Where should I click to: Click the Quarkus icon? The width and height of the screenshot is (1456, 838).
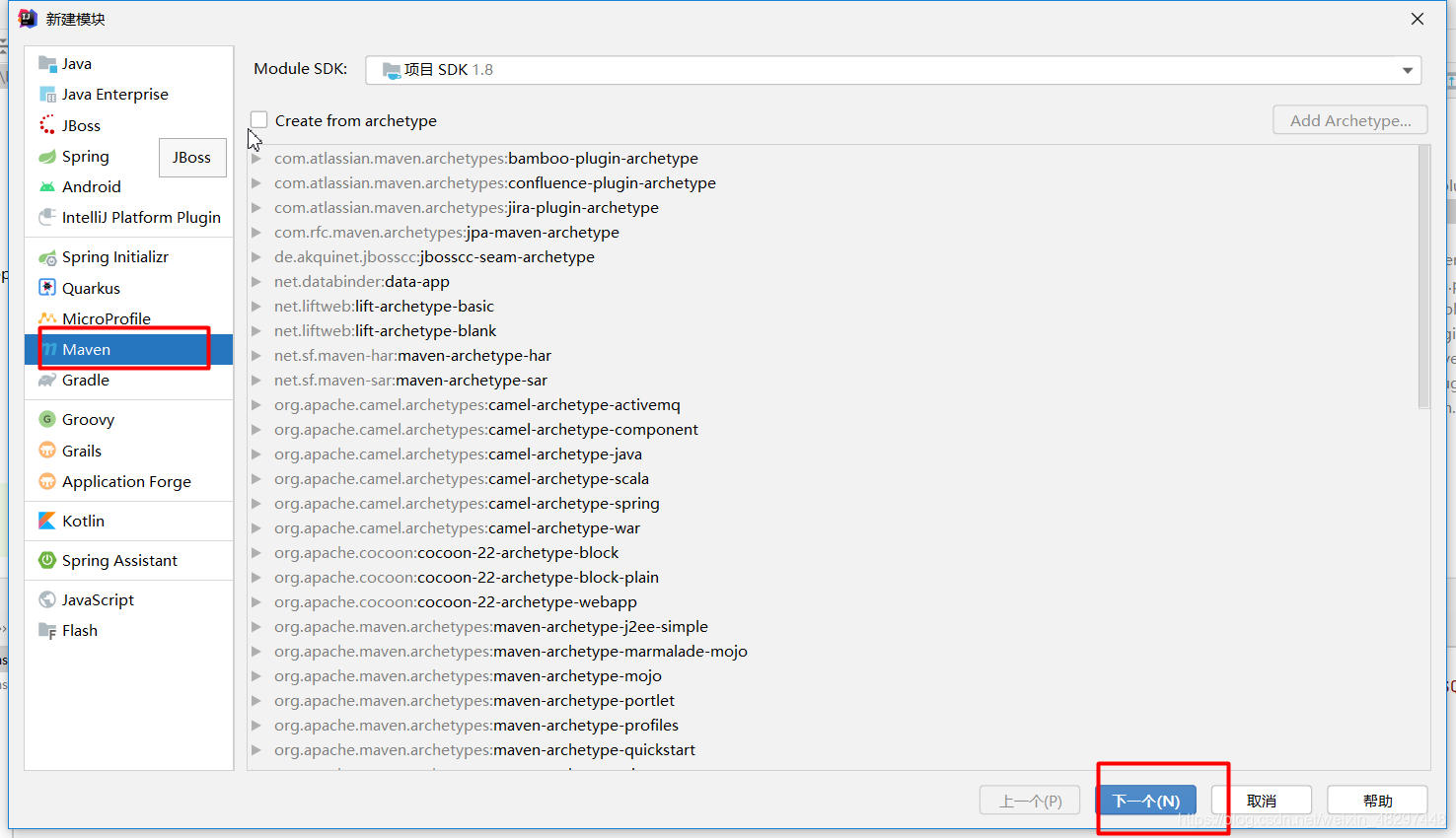[47, 288]
